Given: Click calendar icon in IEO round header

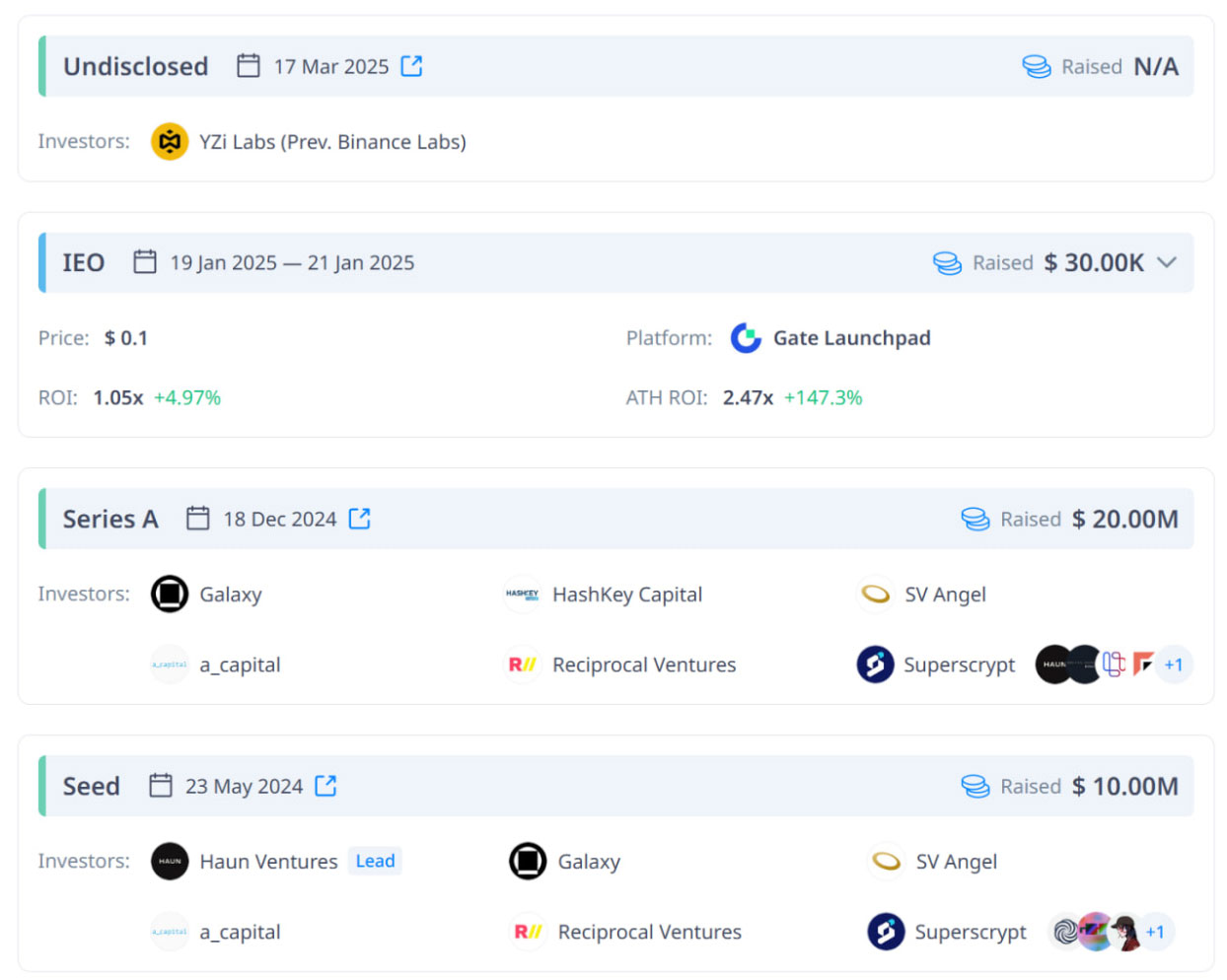Looking at the screenshot, I should coord(145,262).
